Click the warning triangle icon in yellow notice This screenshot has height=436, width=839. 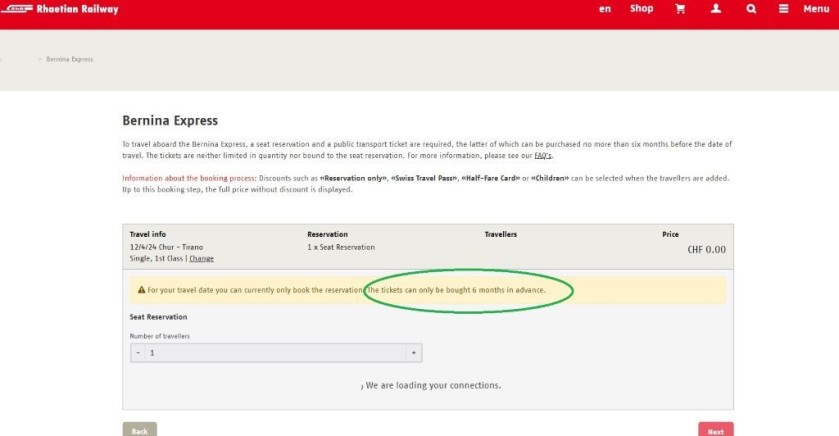(141, 290)
